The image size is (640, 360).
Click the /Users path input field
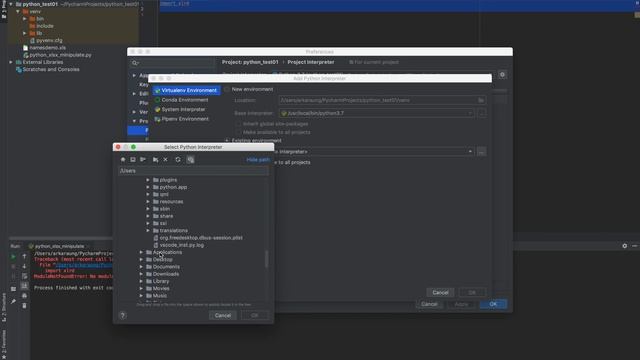[x=193, y=171]
